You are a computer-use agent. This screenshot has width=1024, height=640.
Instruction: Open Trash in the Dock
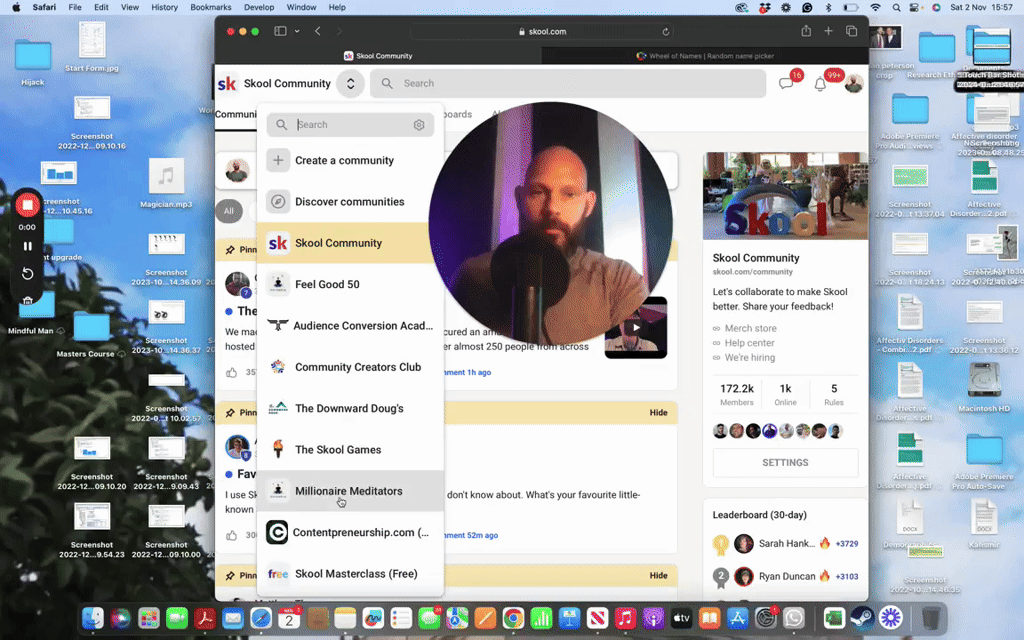click(x=931, y=618)
